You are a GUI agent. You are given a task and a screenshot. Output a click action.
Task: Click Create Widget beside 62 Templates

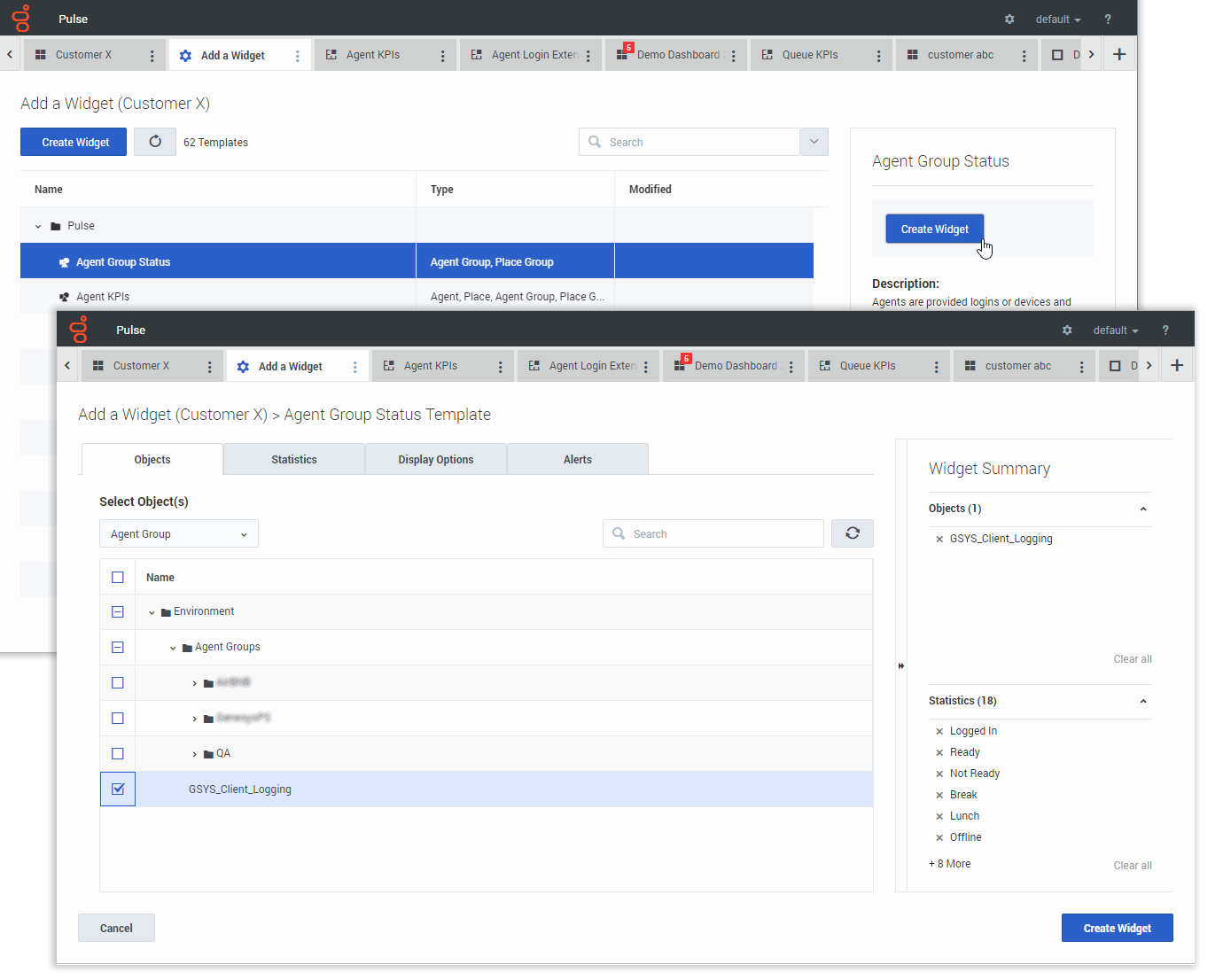point(75,142)
